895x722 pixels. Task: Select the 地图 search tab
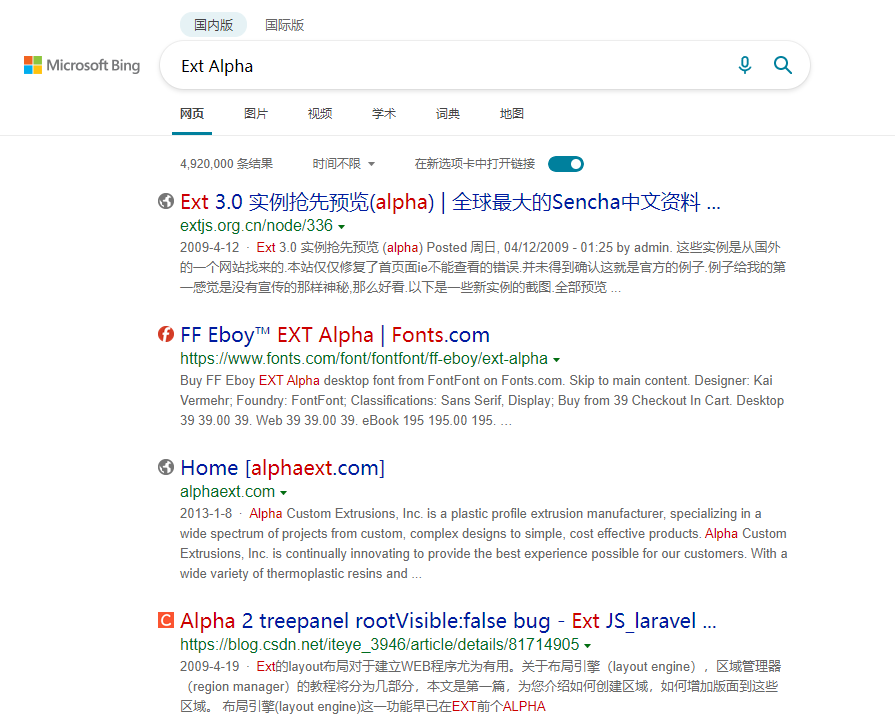[511, 114]
